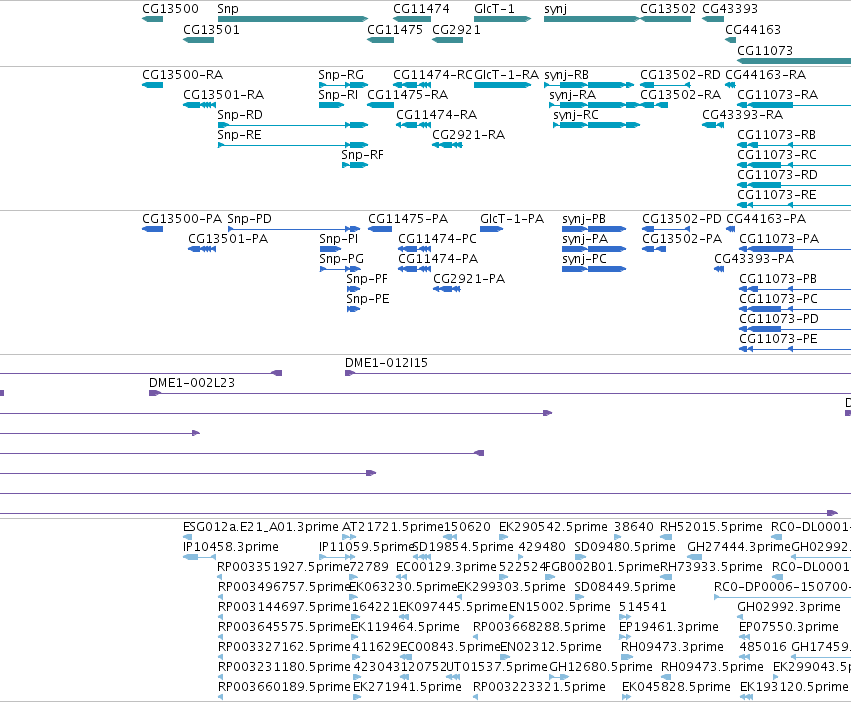Viewport: 851px width, 702px height.
Task: Click the Snp-RF transcript label
Action: (363, 155)
